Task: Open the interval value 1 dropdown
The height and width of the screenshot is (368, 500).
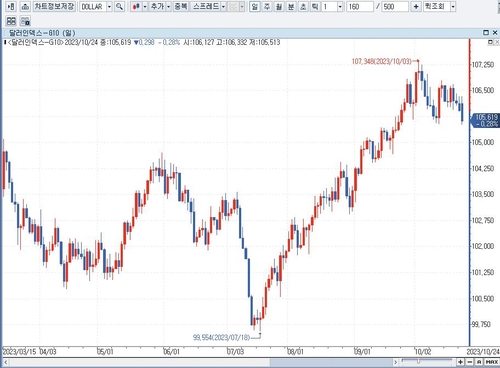Action: pyautogui.click(x=340, y=6)
